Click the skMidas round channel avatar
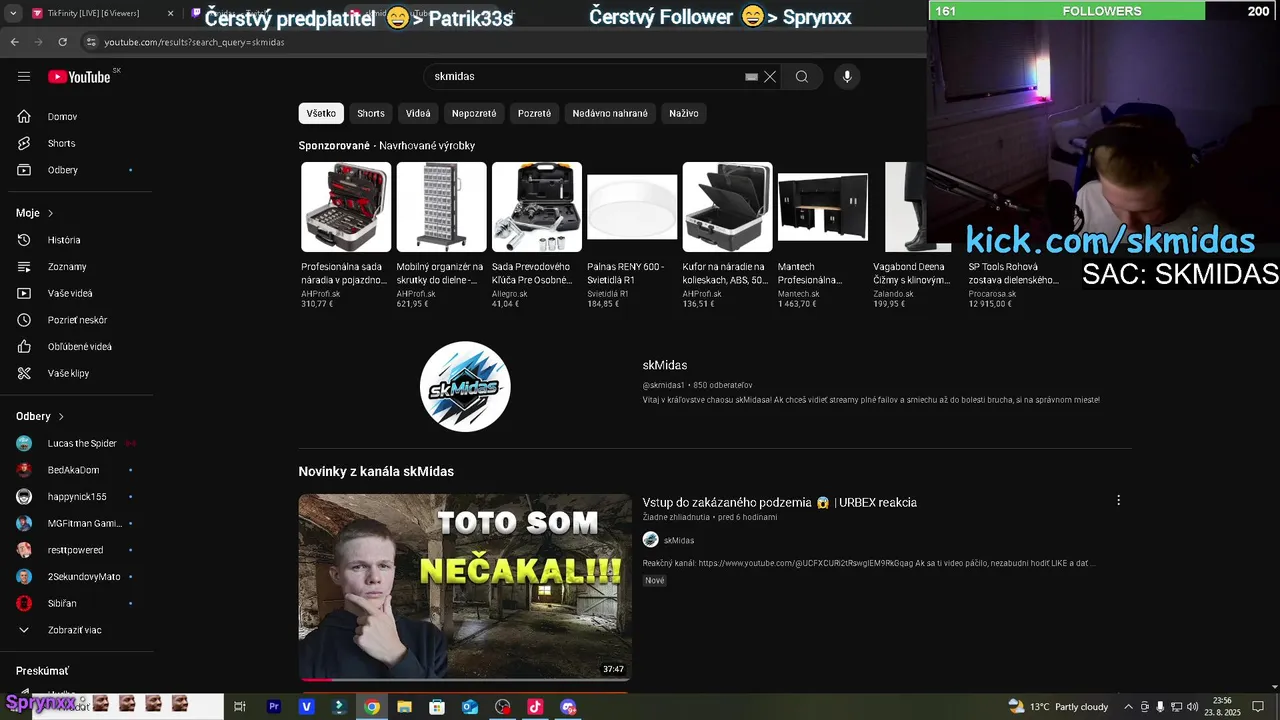The width and height of the screenshot is (1280, 720). 465,387
